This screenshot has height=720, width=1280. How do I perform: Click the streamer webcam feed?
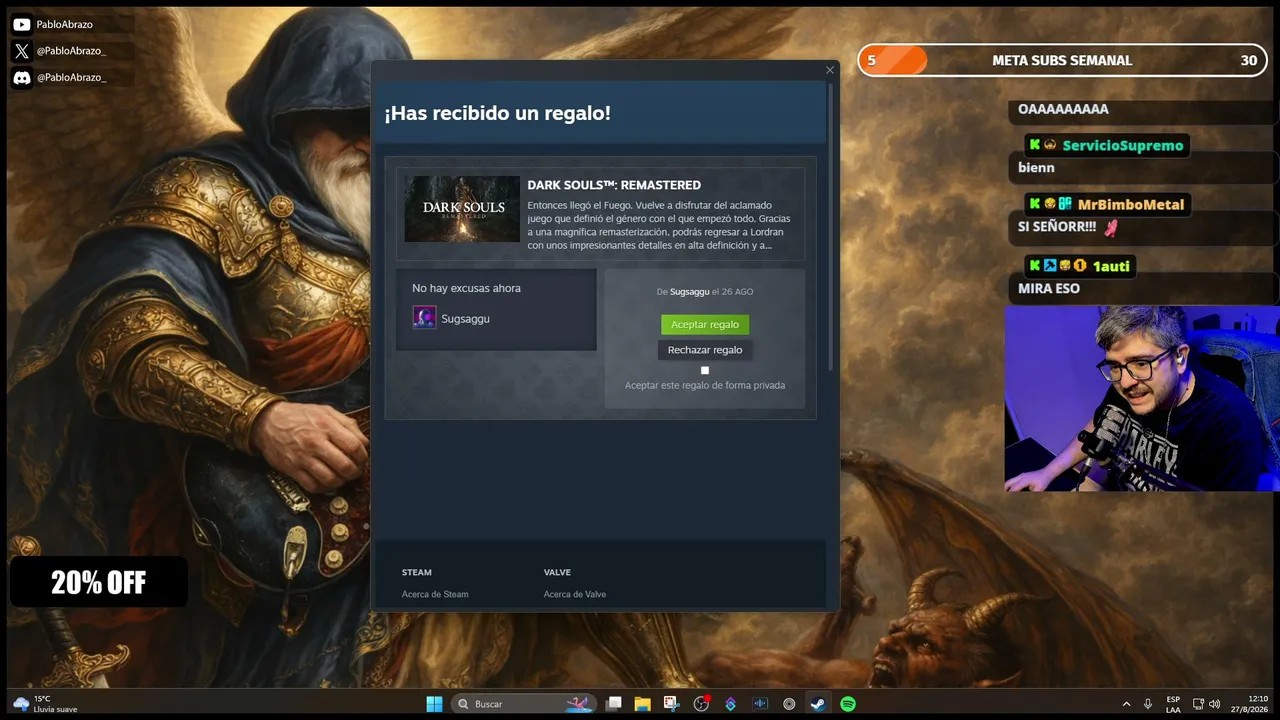tap(1142, 398)
